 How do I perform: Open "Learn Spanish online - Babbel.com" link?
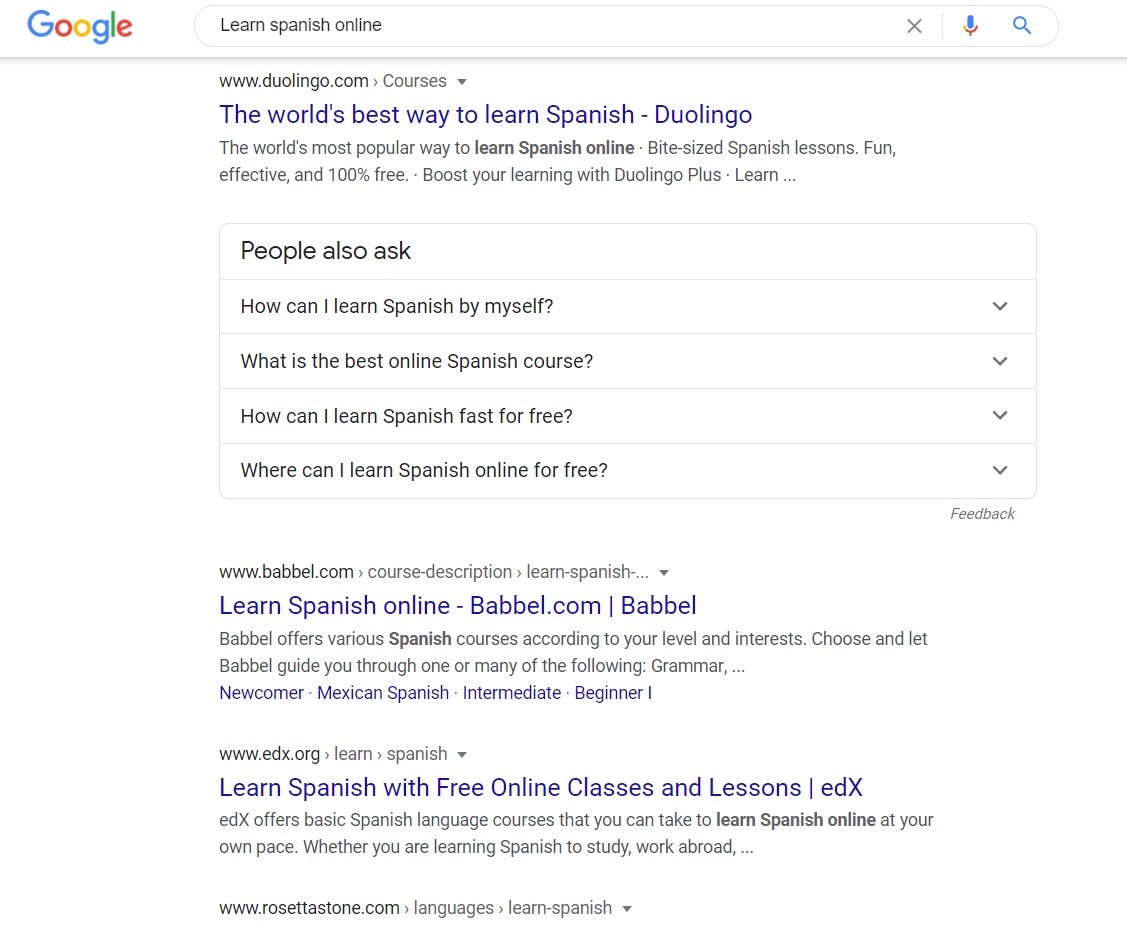458,606
